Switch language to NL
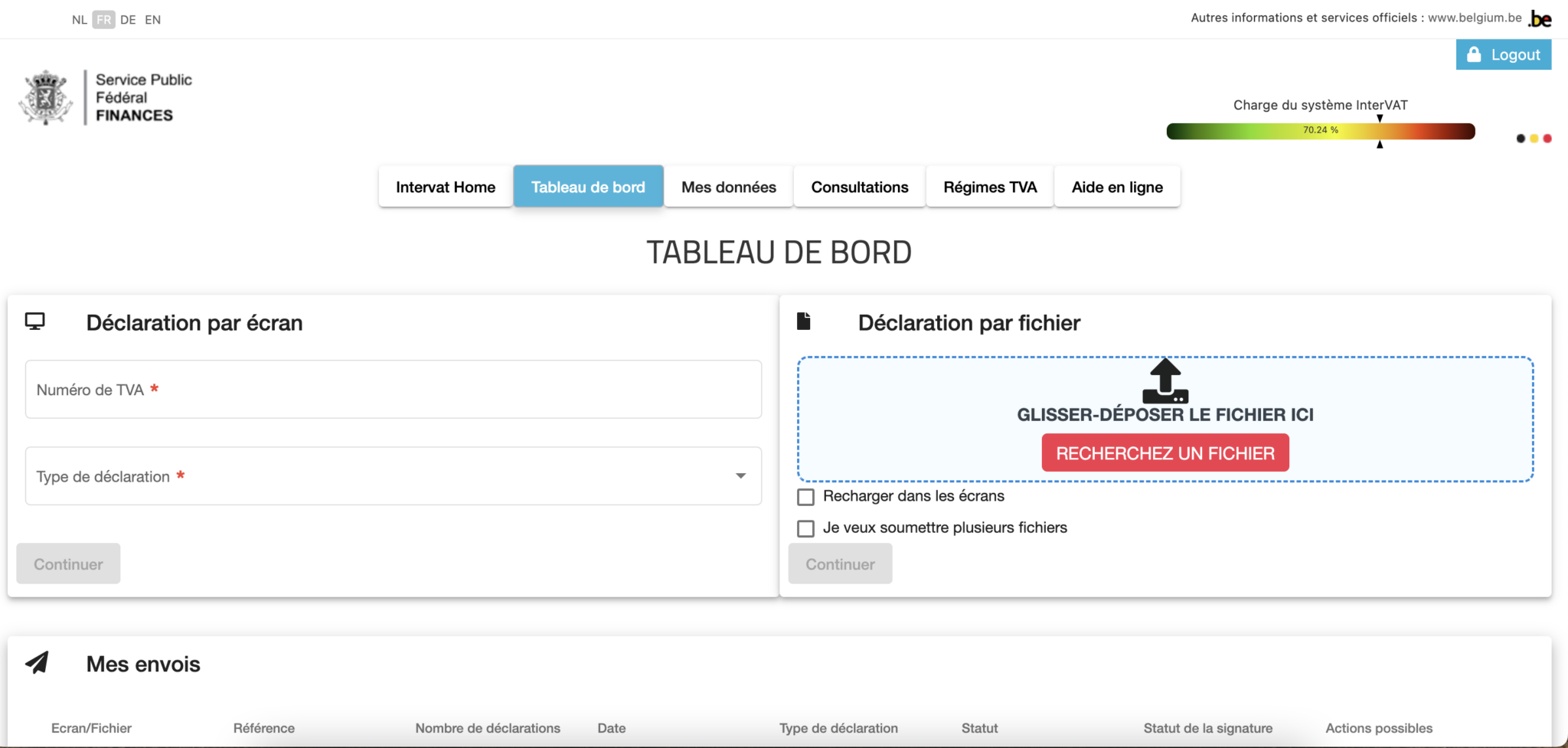1568x748 pixels. pos(80,20)
